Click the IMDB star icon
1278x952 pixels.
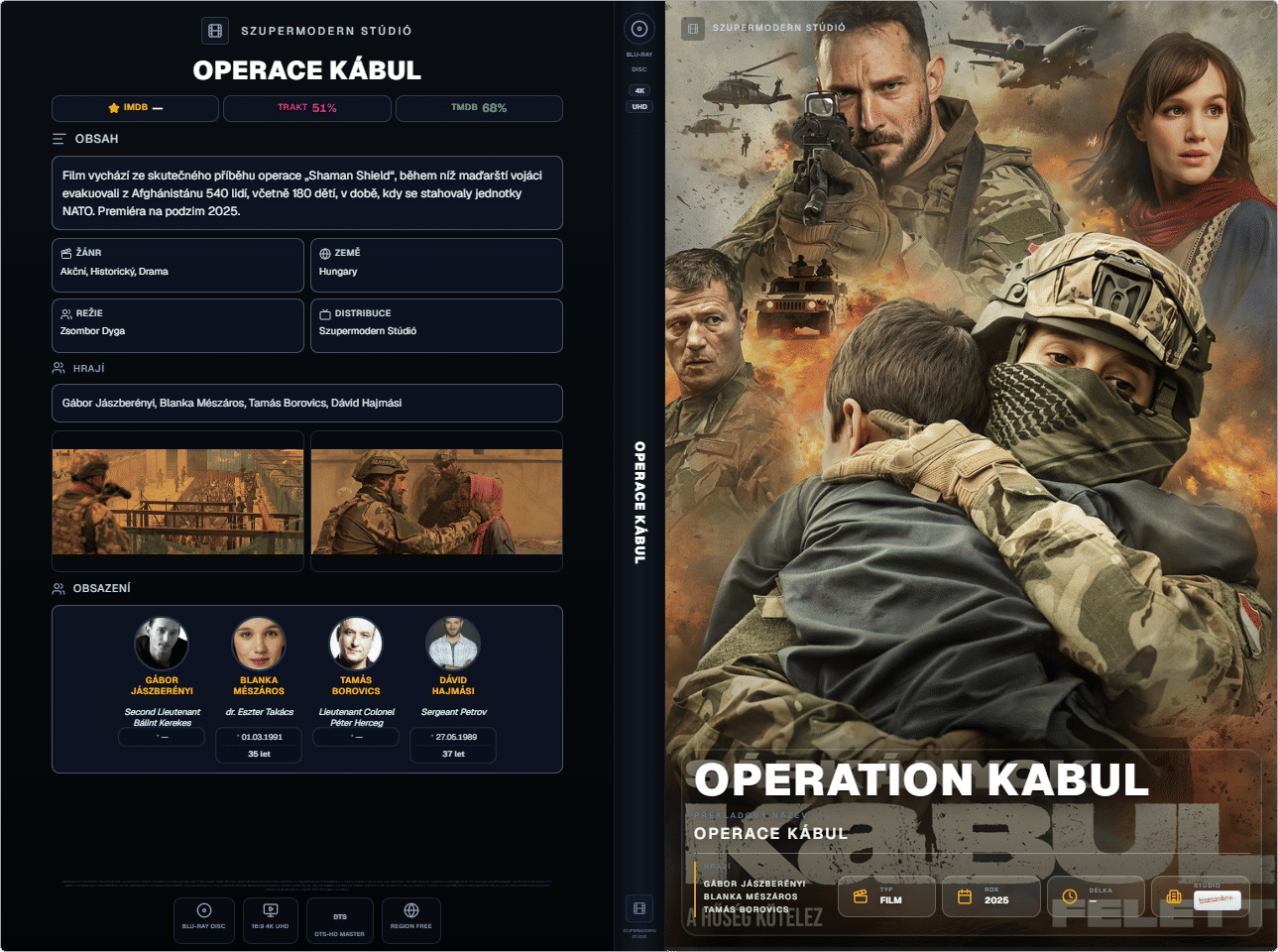click(114, 108)
